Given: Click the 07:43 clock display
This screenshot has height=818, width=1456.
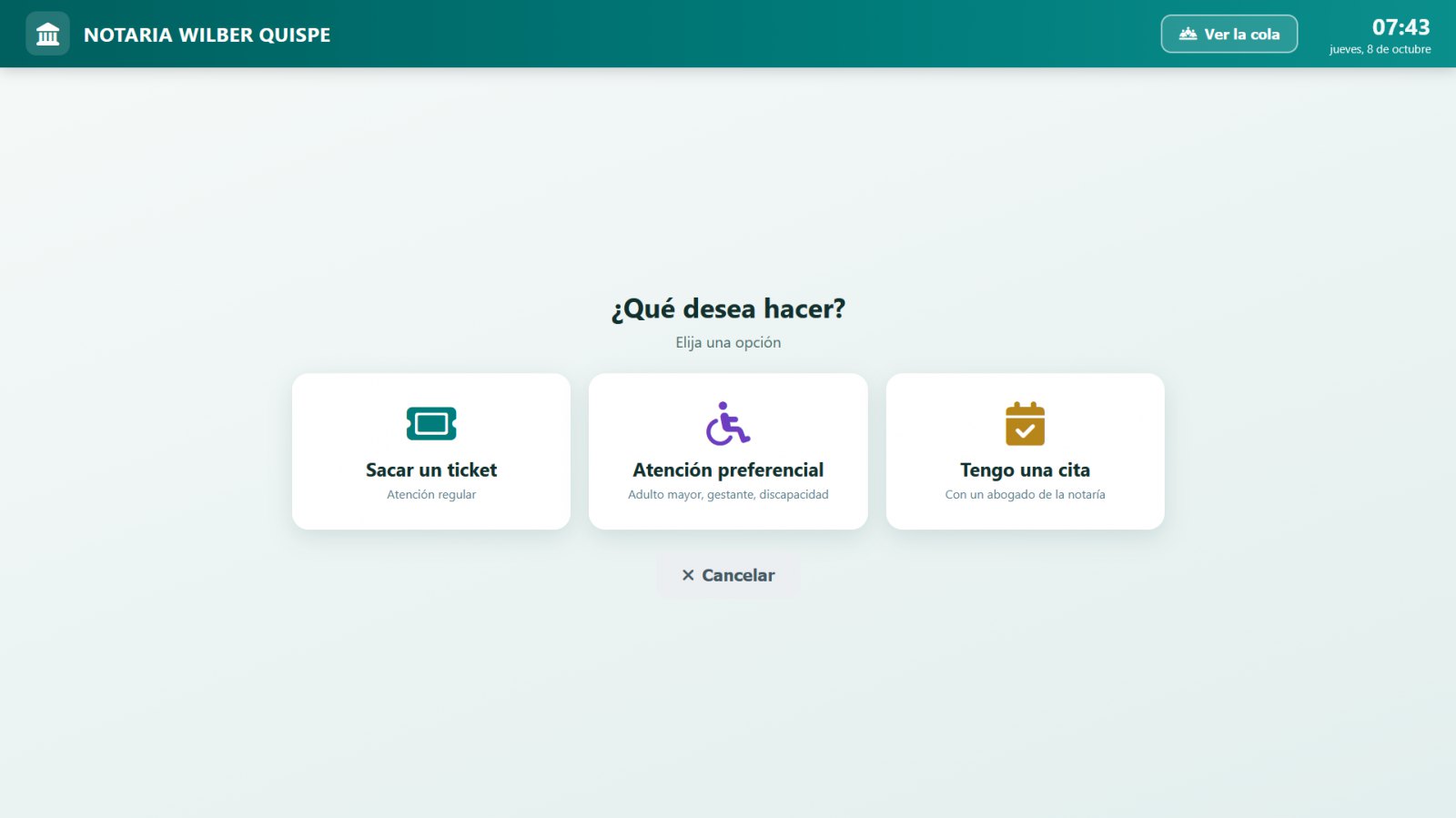Looking at the screenshot, I should (x=1400, y=27).
